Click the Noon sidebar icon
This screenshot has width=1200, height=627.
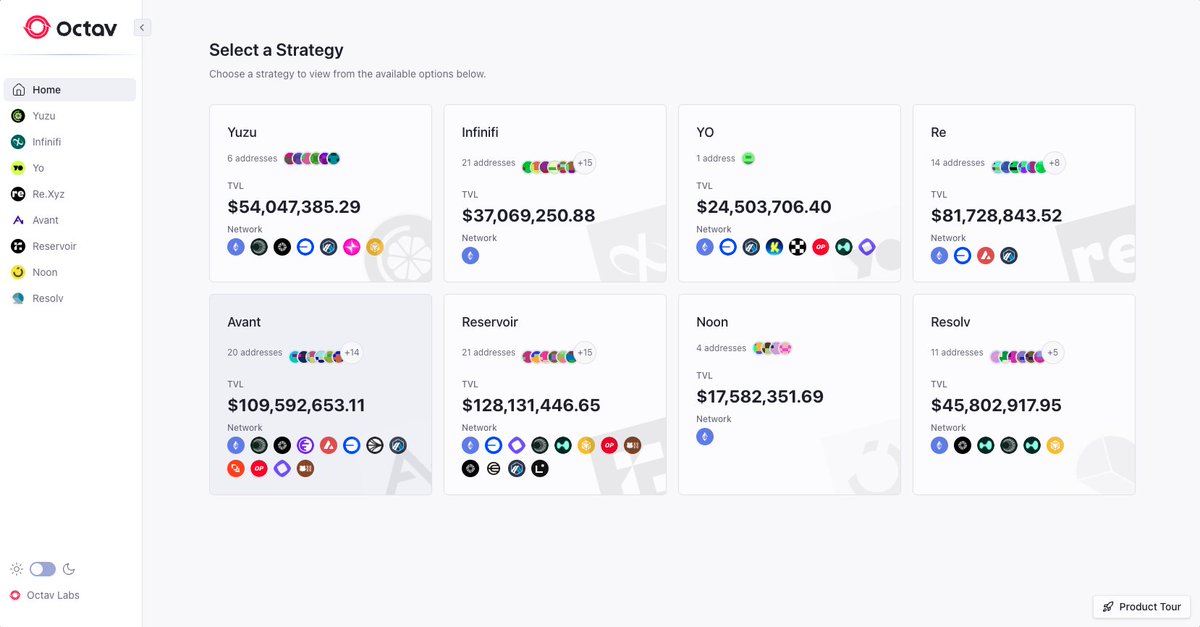tap(18, 272)
